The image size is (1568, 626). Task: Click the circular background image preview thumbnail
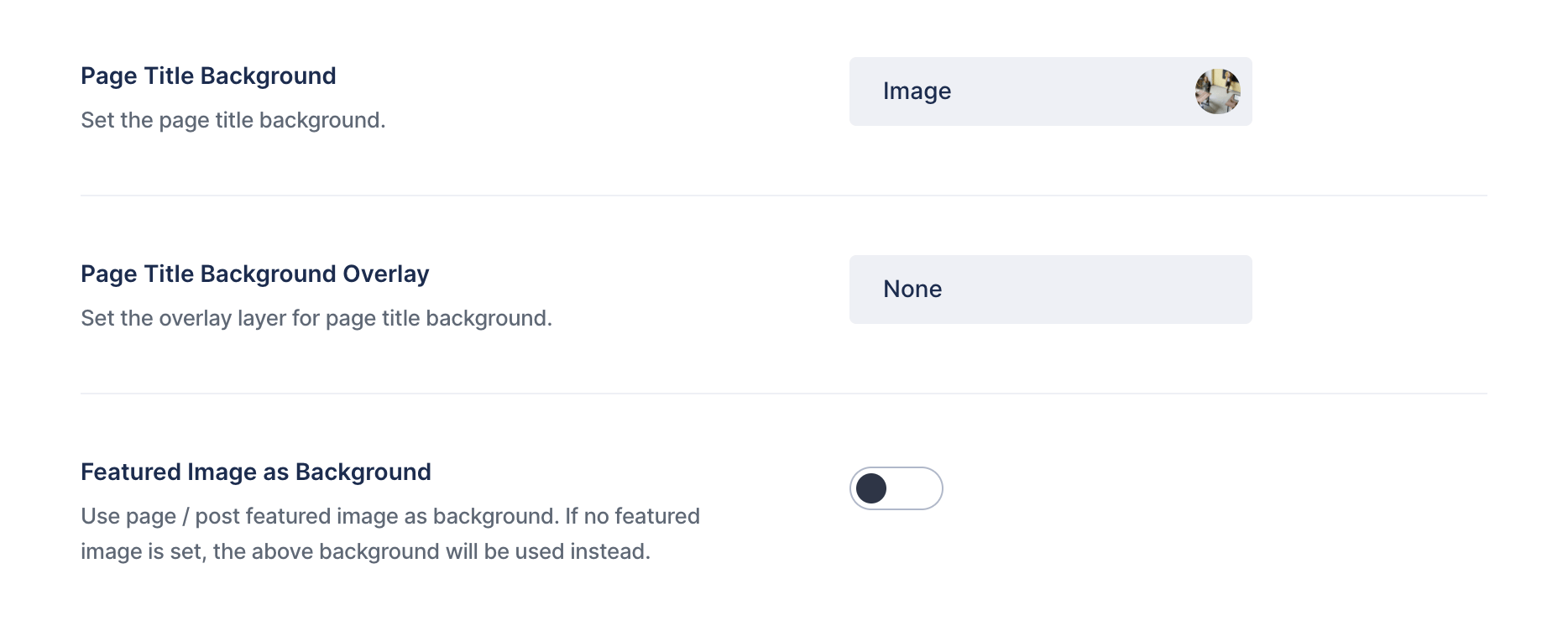(1217, 91)
